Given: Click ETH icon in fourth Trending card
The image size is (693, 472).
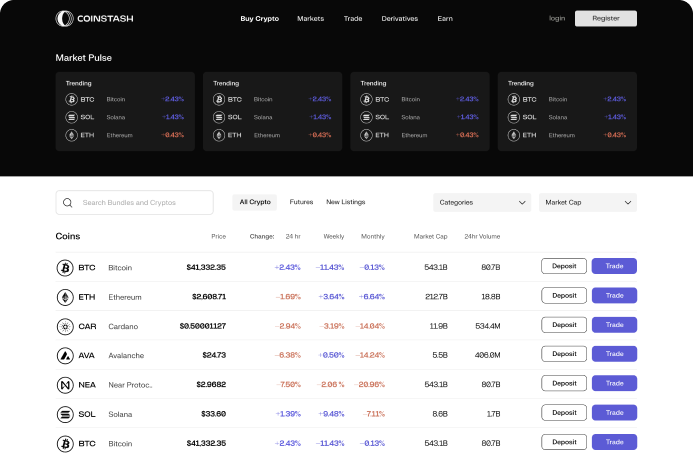Looking at the screenshot, I should [x=514, y=135].
